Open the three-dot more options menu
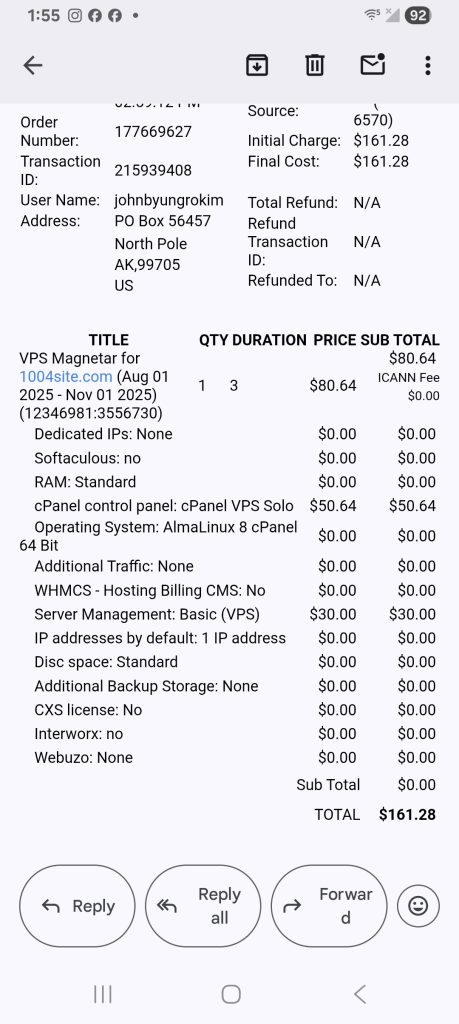 coord(428,65)
